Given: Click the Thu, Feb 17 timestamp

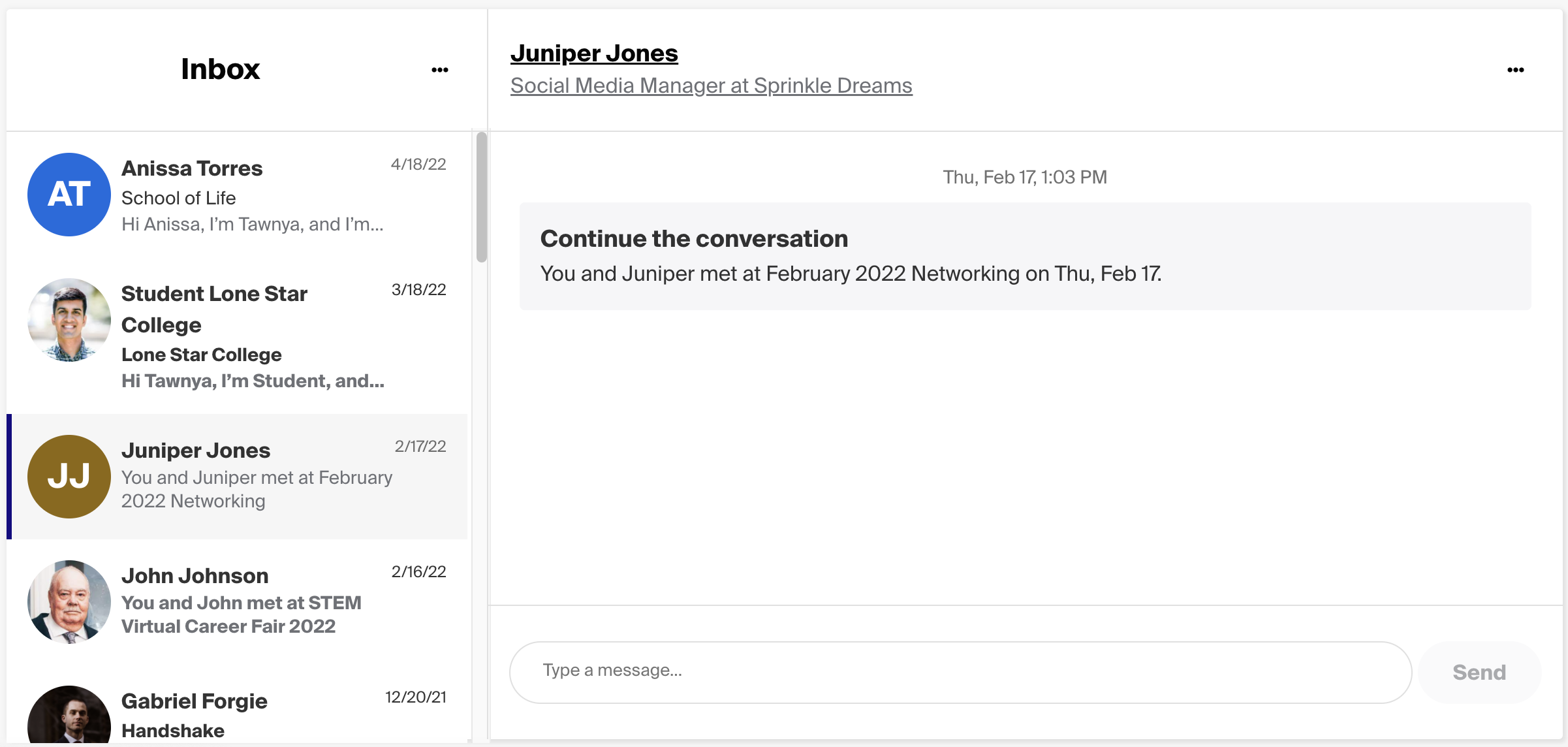Looking at the screenshot, I should [1025, 176].
